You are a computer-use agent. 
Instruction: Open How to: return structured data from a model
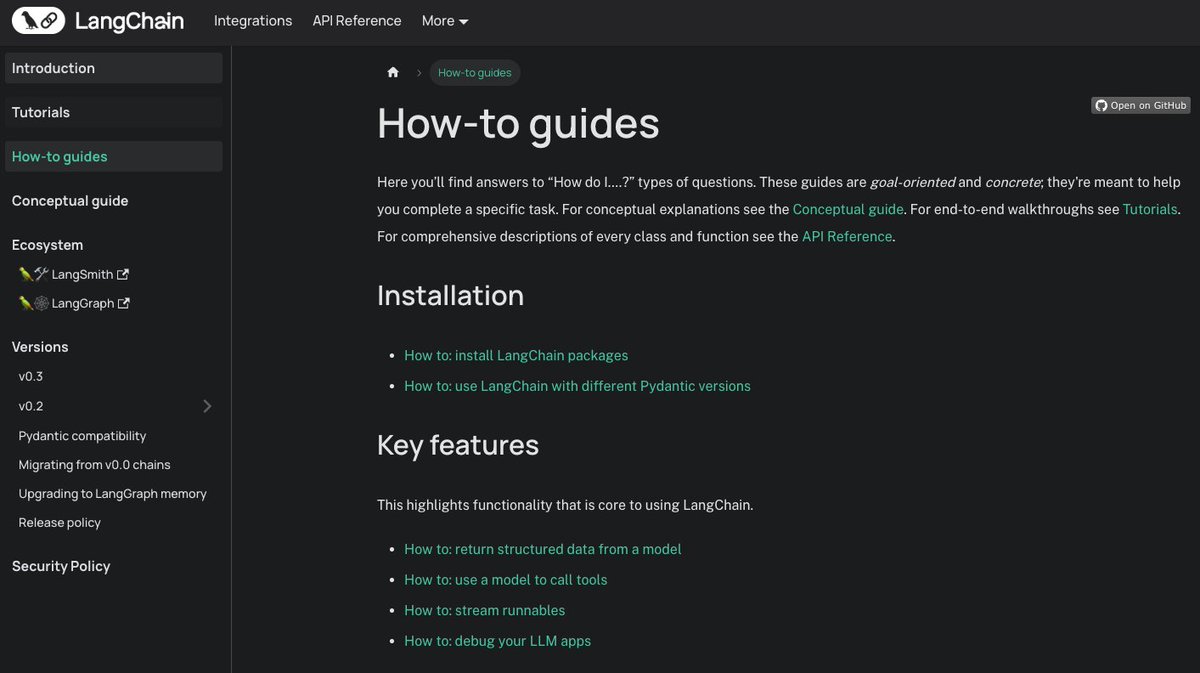coord(543,549)
